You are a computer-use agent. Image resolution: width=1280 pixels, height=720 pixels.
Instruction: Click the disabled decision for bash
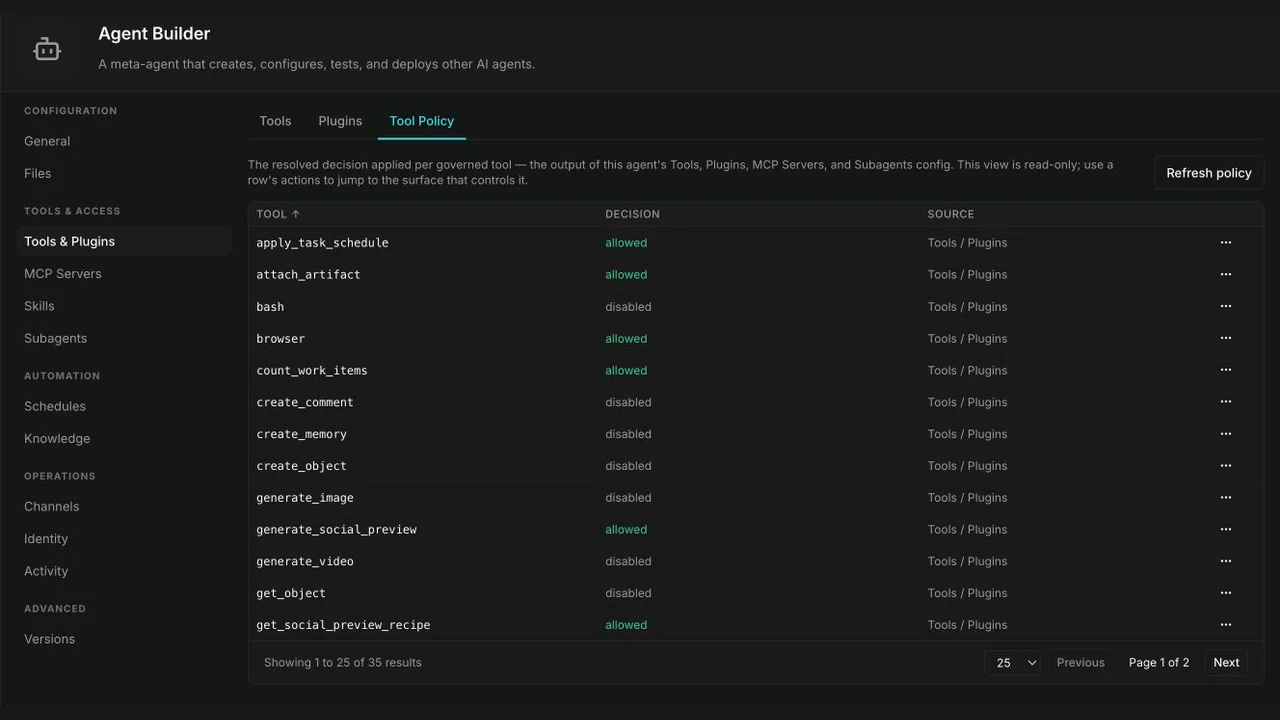(628, 307)
